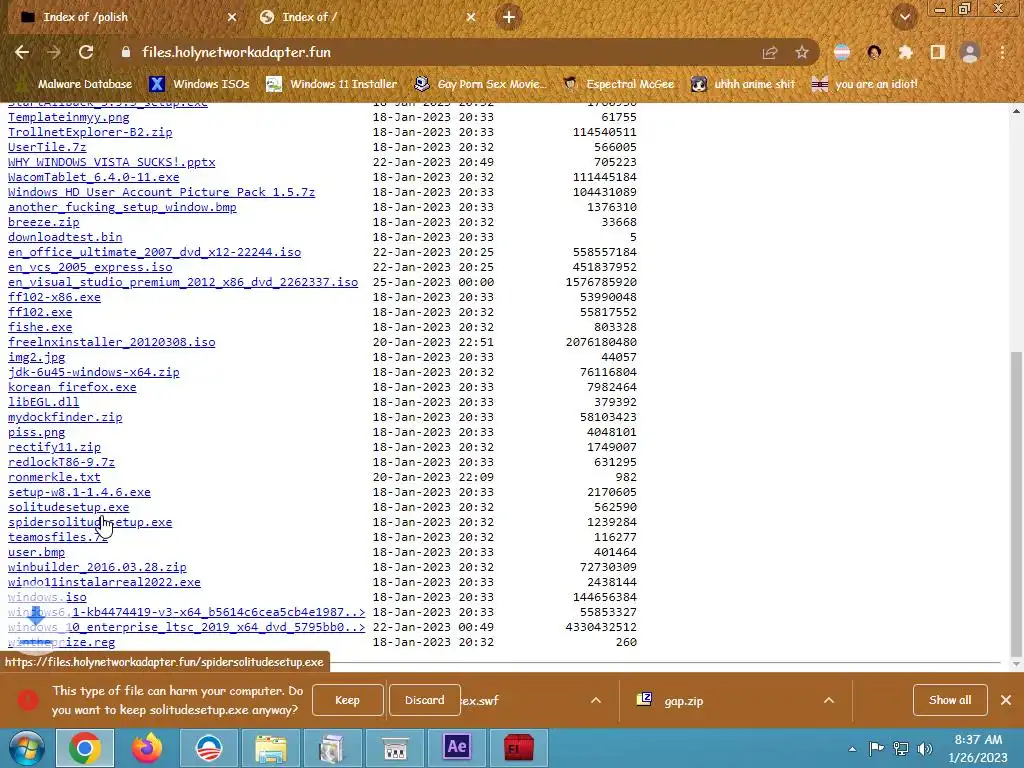This screenshot has width=1024, height=768.
Task: Close the downloads bar
Action: tap(1006, 701)
